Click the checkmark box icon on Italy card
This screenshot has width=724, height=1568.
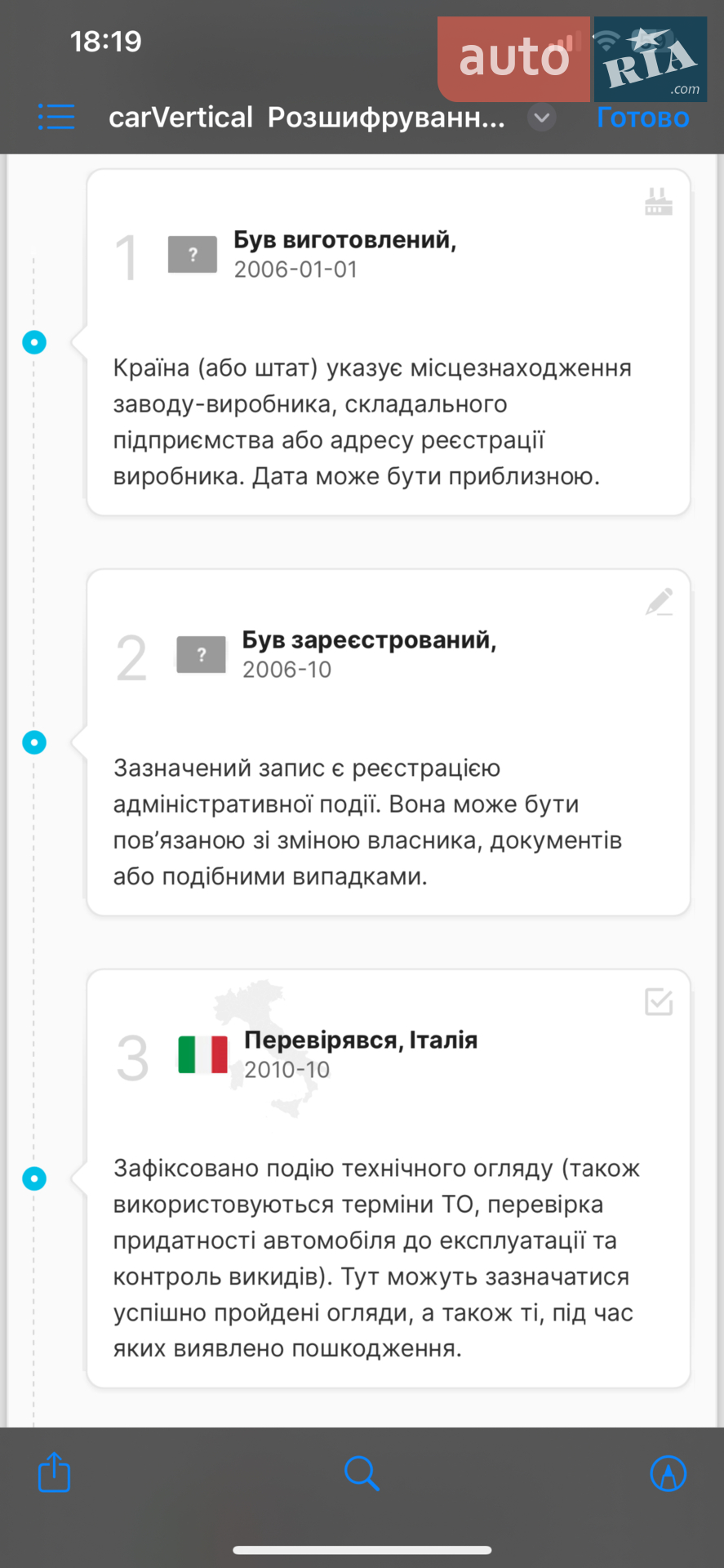(659, 1001)
